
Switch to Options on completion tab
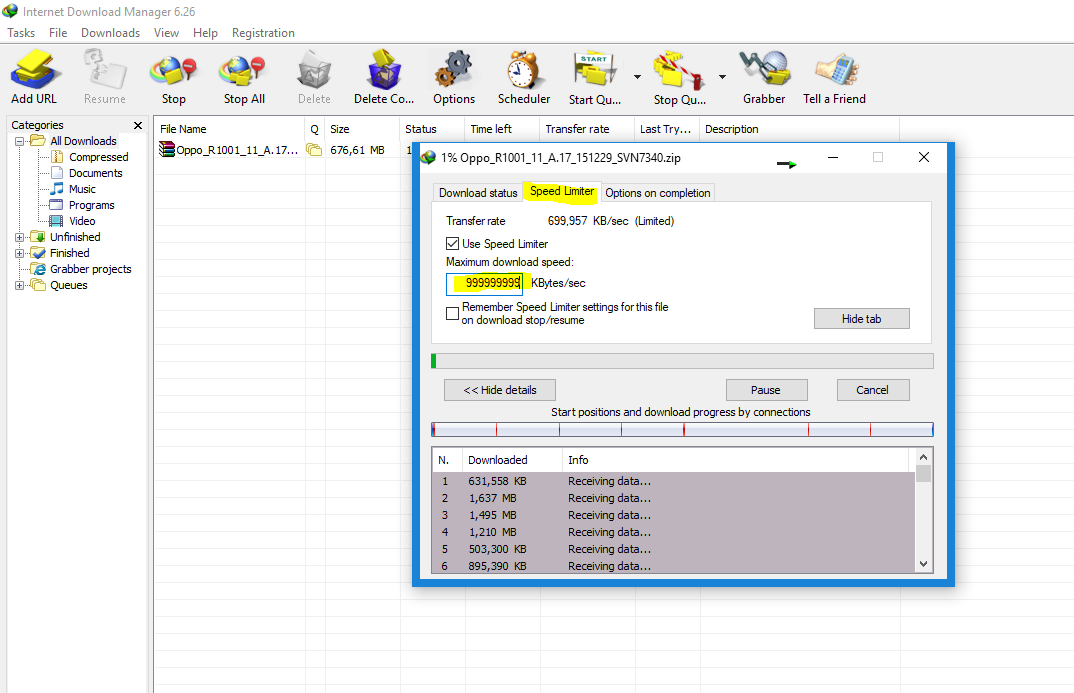658,193
